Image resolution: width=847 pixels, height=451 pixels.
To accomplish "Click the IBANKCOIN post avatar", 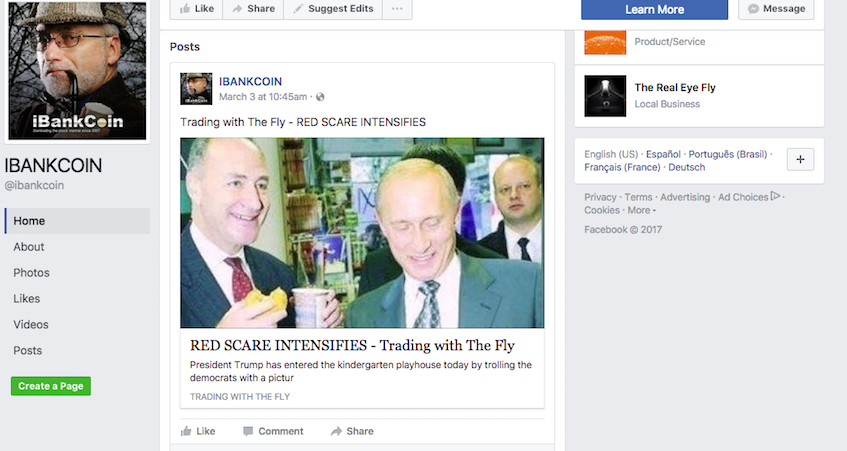I will click(x=196, y=89).
